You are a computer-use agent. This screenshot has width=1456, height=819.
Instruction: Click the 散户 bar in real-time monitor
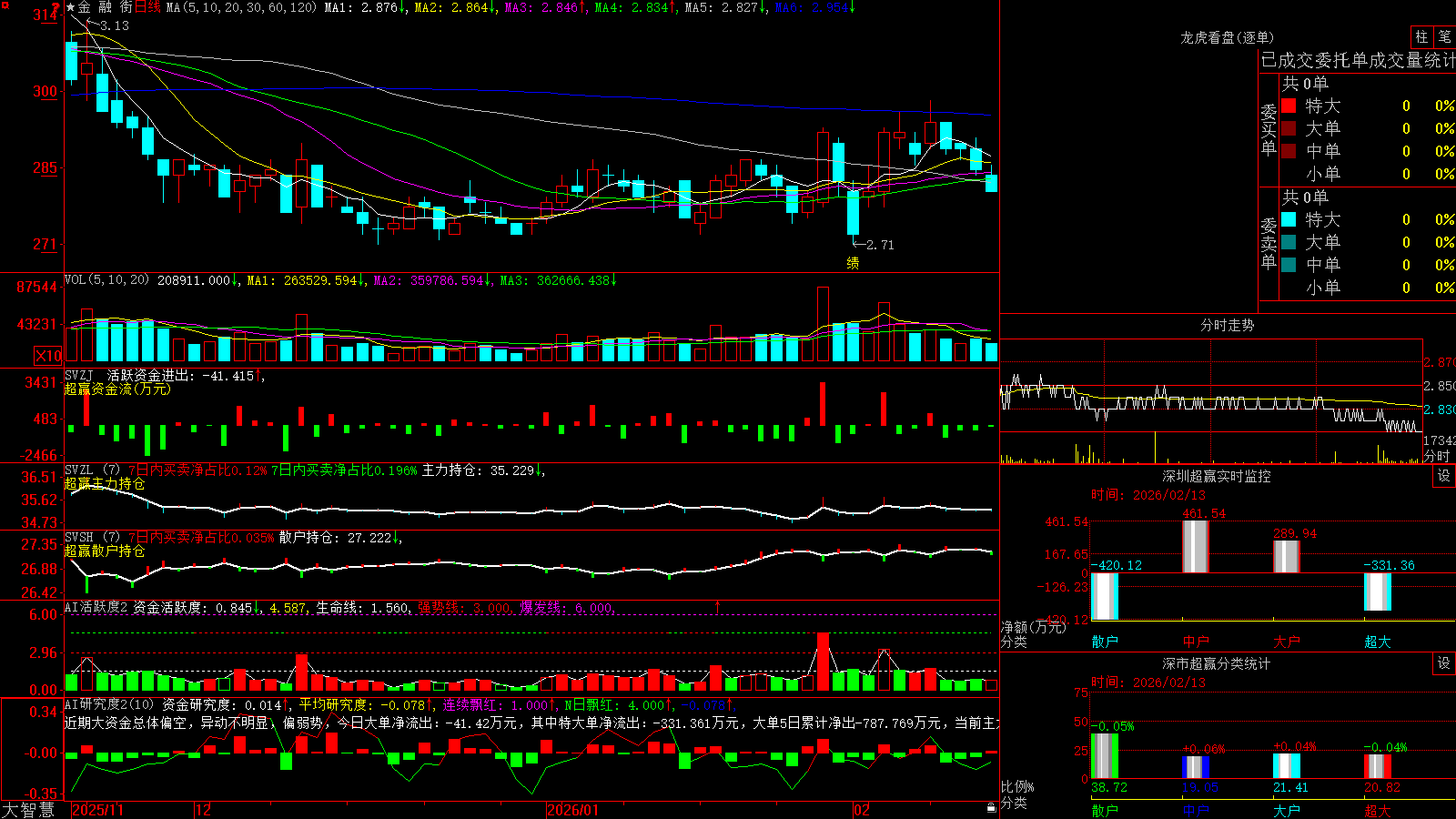1105,596
